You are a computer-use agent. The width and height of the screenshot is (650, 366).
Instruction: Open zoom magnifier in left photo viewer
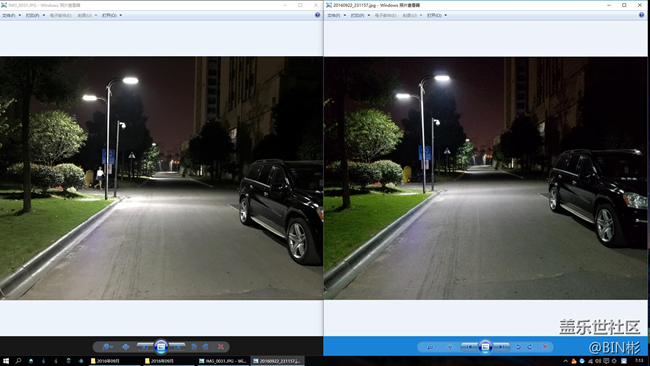coord(107,347)
